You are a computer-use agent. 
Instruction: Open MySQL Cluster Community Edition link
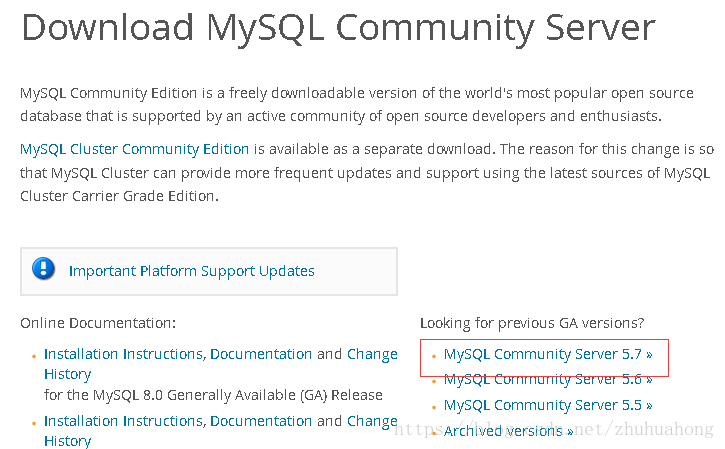tap(135, 149)
